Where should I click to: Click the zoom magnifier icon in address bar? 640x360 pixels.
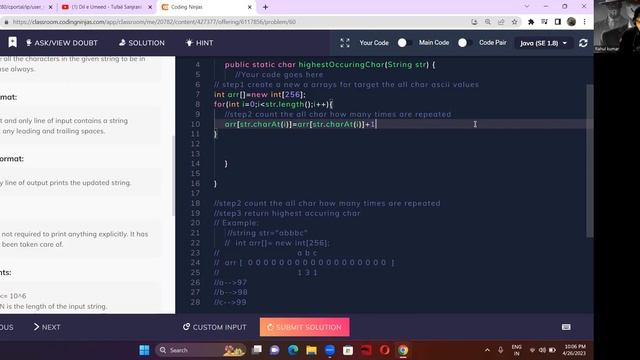tap(488, 22)
